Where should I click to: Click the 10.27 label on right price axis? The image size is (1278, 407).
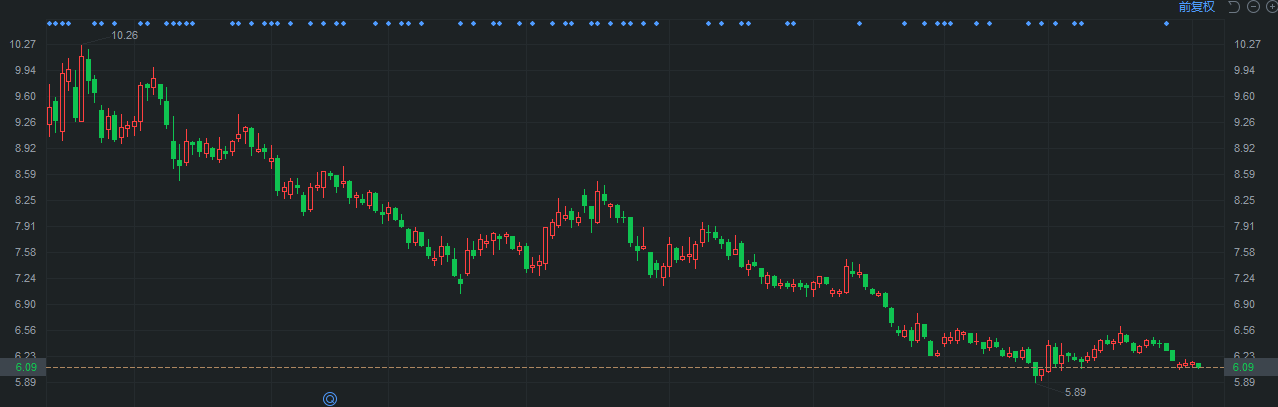(1247, 44)
